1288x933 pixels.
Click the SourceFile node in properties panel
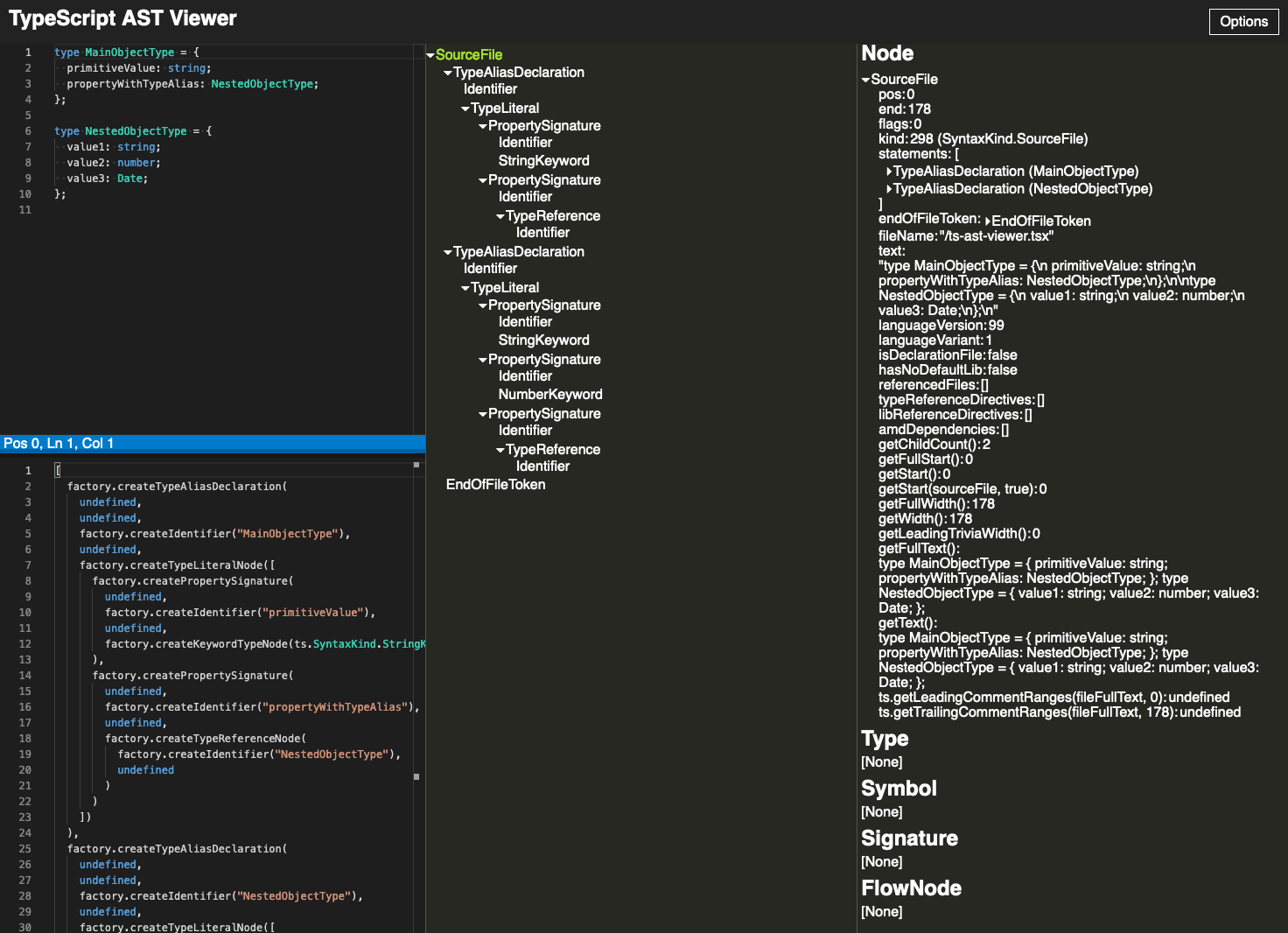tap(904, 80)
